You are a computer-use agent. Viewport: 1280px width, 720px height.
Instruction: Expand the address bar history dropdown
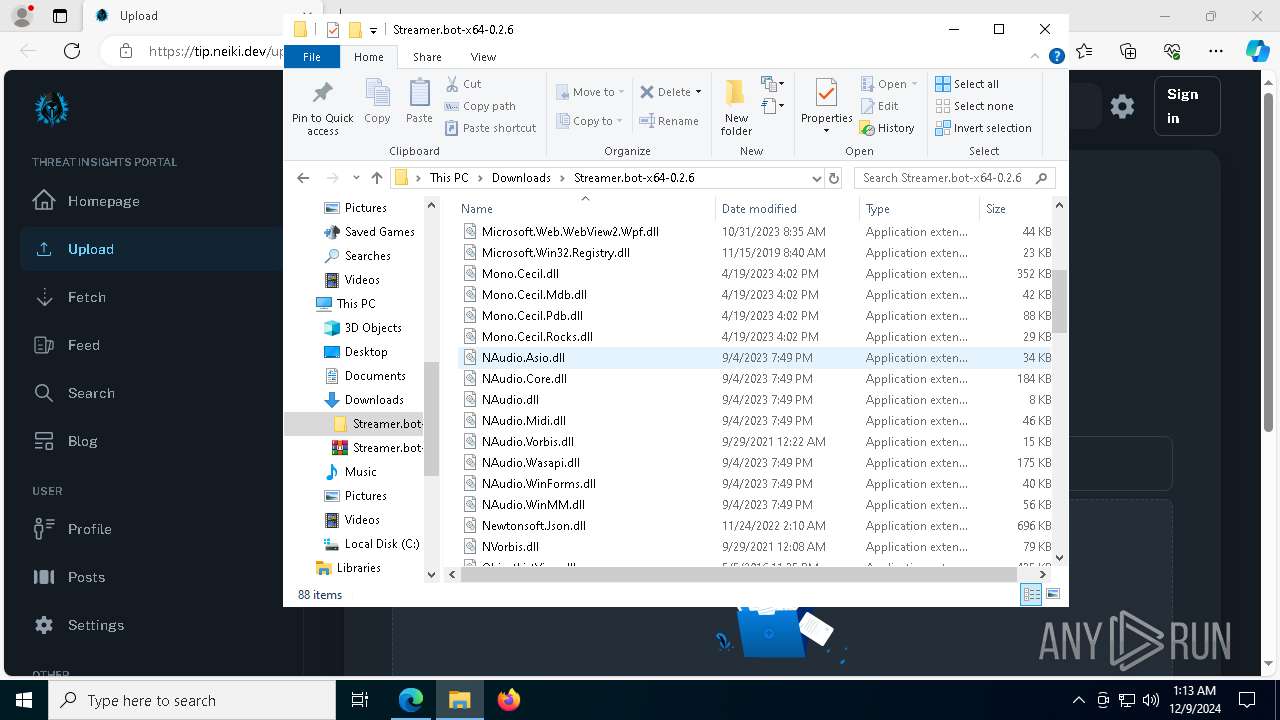click(817, 178)
